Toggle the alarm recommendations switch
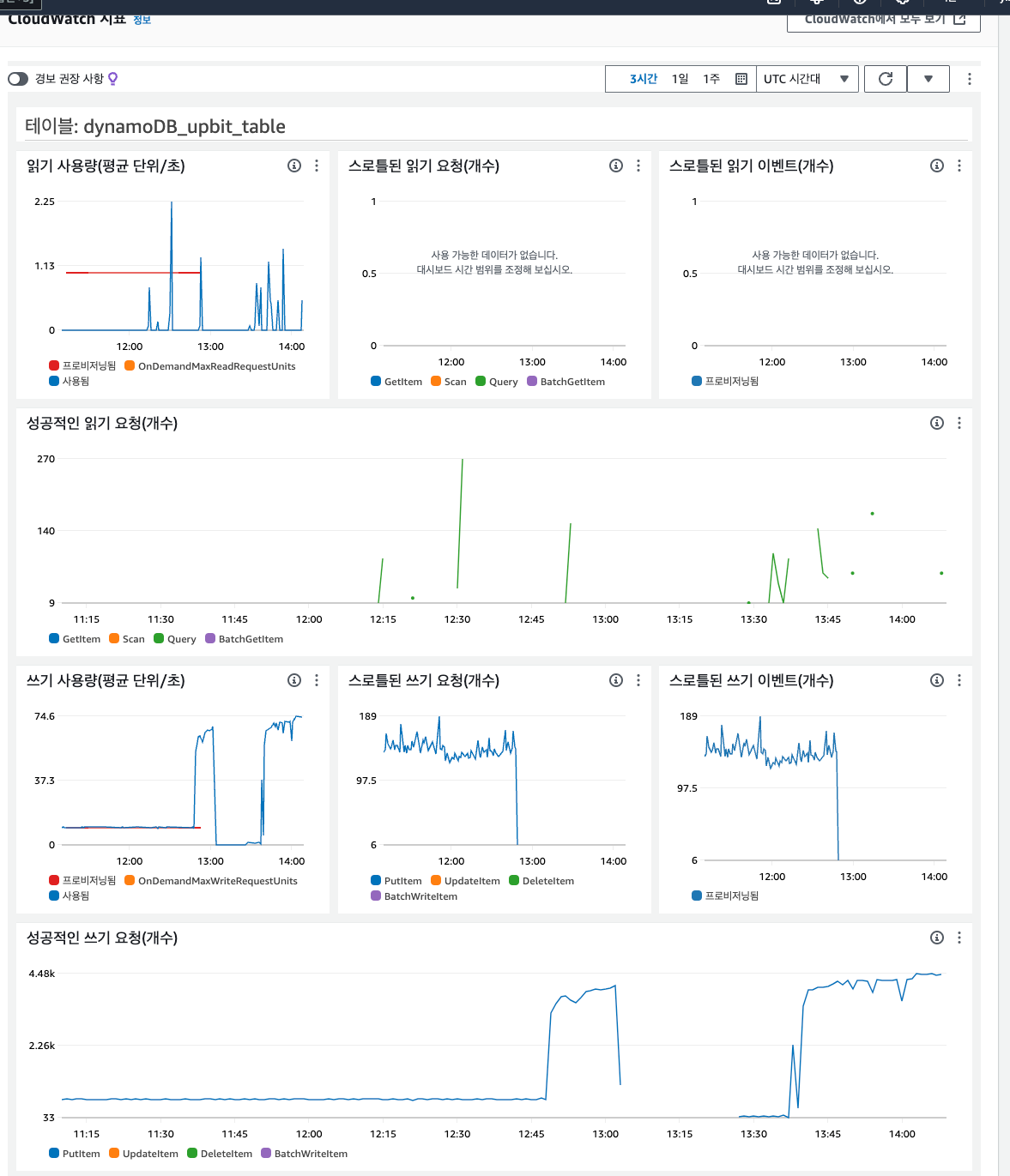This screenshot has height=1176, width=1010. (x=18, y=79)
